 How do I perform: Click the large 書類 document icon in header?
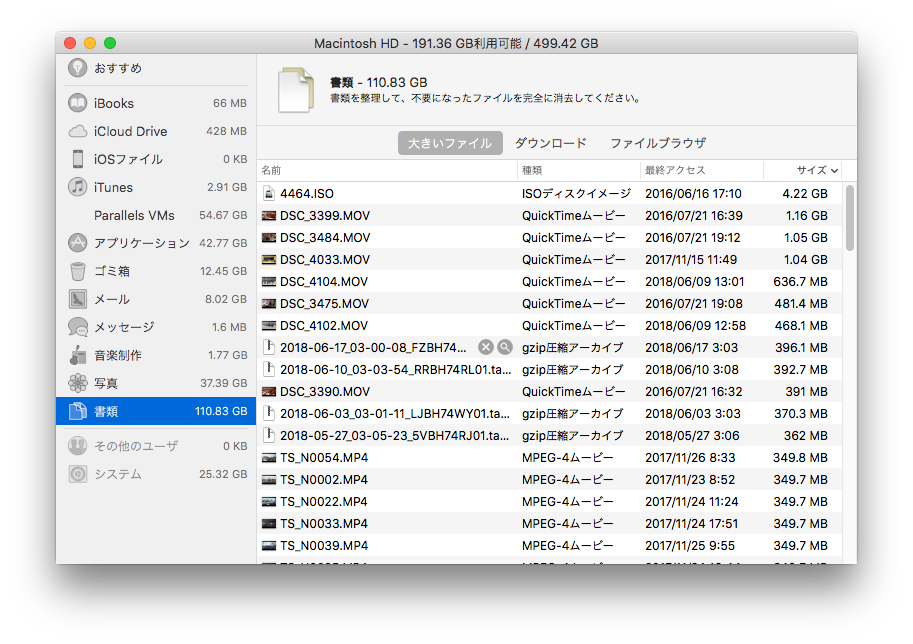[x=296, y=90]
